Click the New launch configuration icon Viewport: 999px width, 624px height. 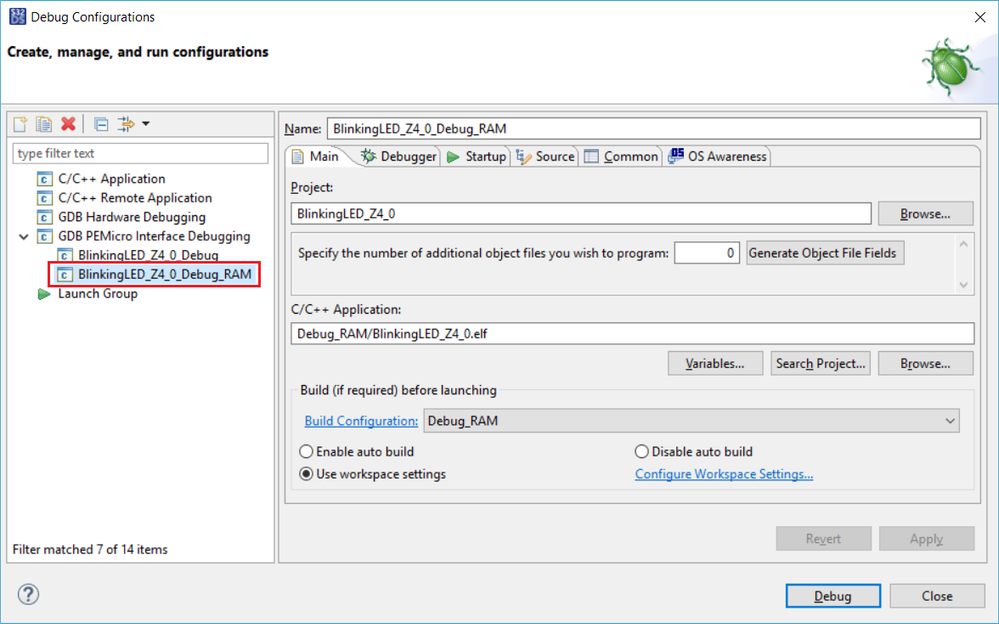(x=20, y=124)
